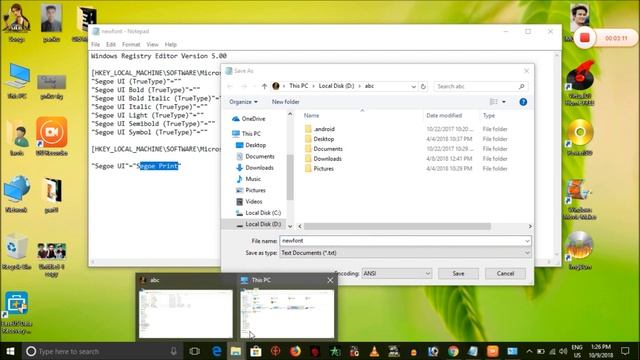The height and width of the screenshot is (360, 640).
Task: Click the Cancel button
Action: [505, 273]
